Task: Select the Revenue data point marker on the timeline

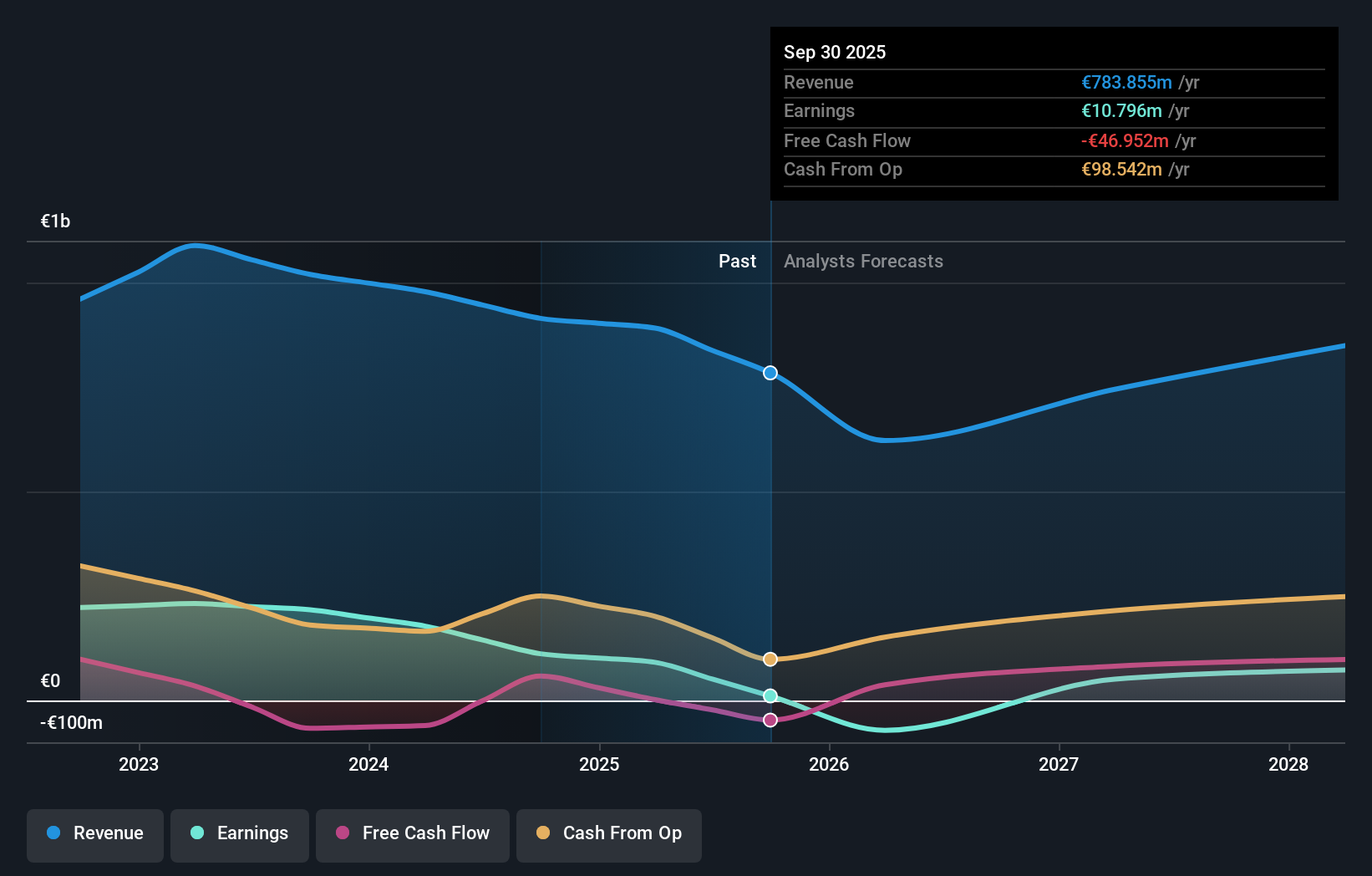Action: click(x=770, y=374)
